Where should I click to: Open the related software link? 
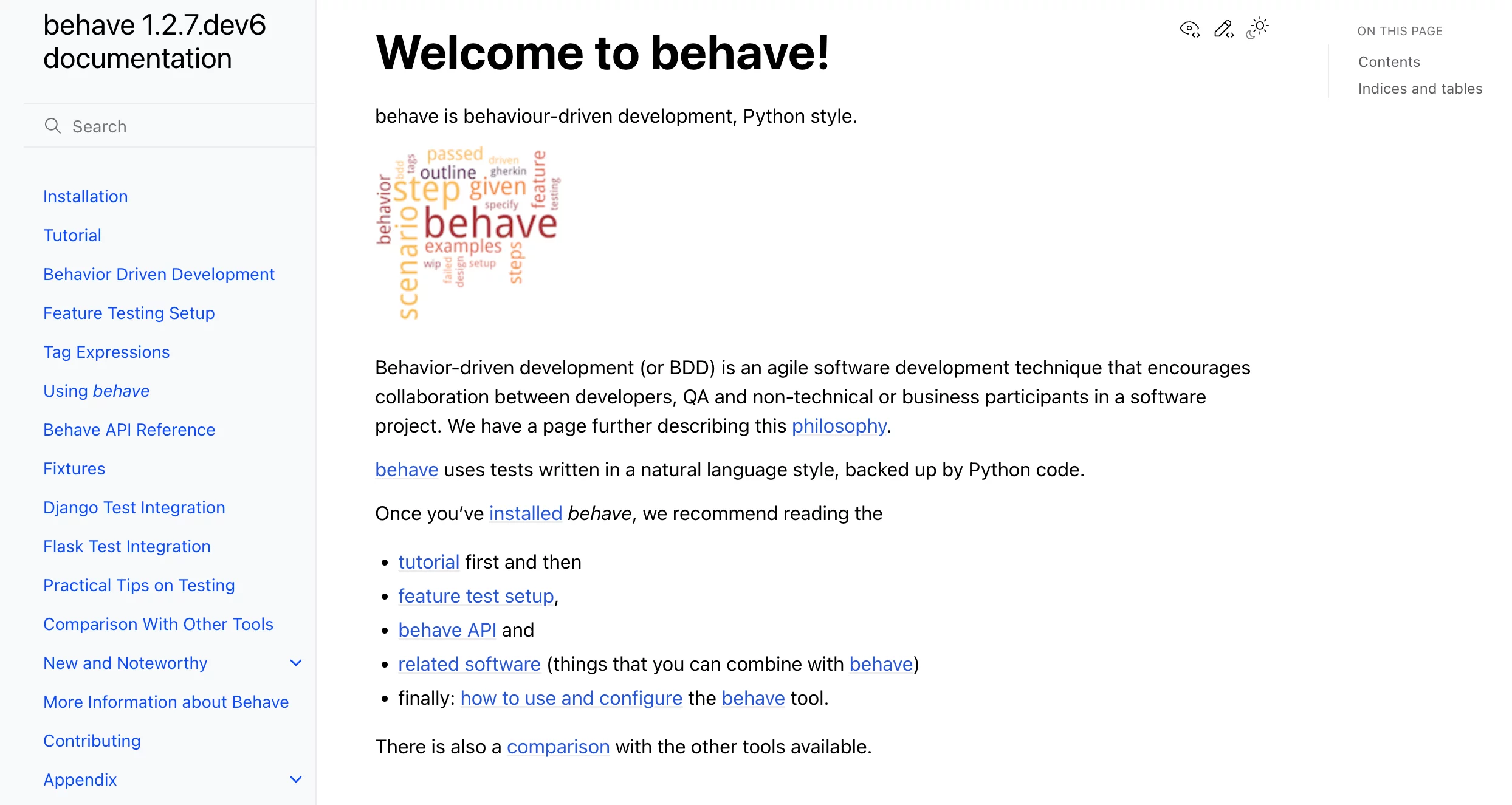coord(469,664)
